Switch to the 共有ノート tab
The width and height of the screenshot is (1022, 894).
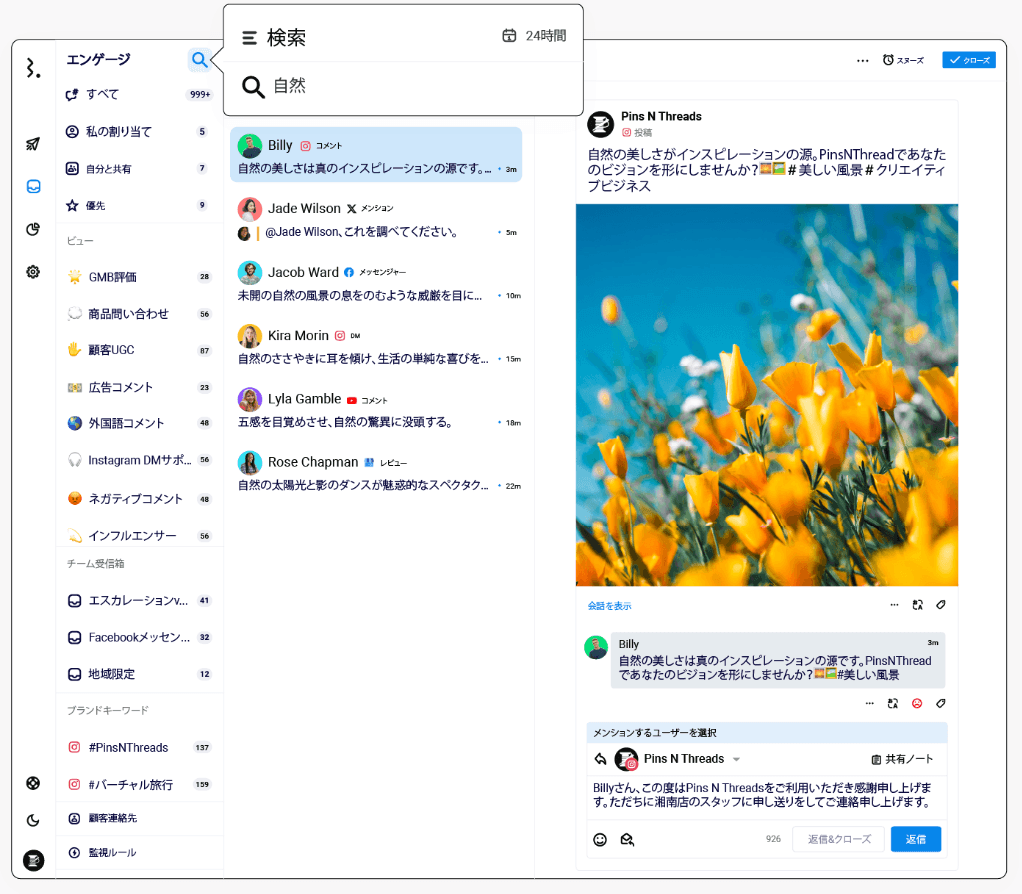(902, 760)
